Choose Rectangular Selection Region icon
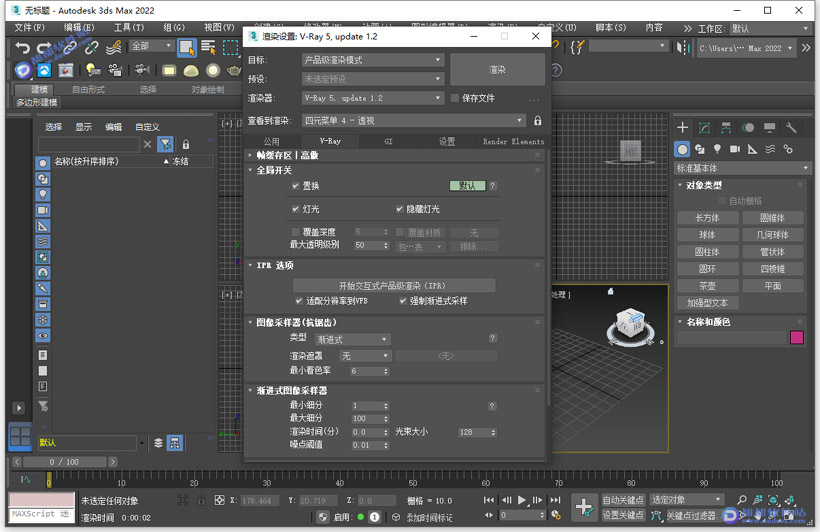820x532 pixels. [230, 48]
